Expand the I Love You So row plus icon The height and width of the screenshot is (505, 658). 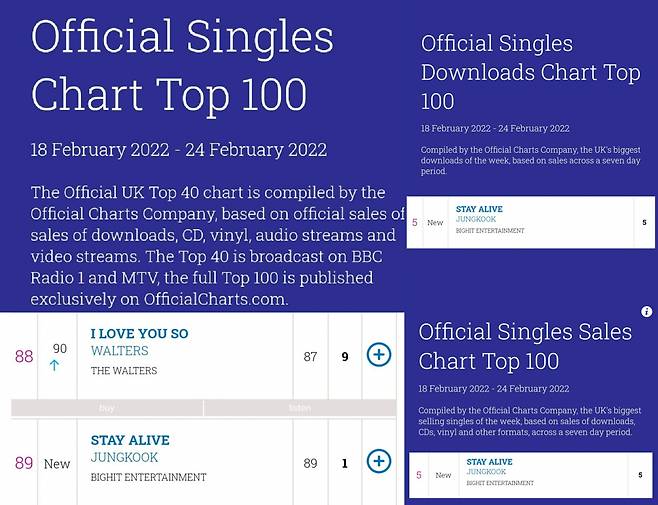(379, 355)
